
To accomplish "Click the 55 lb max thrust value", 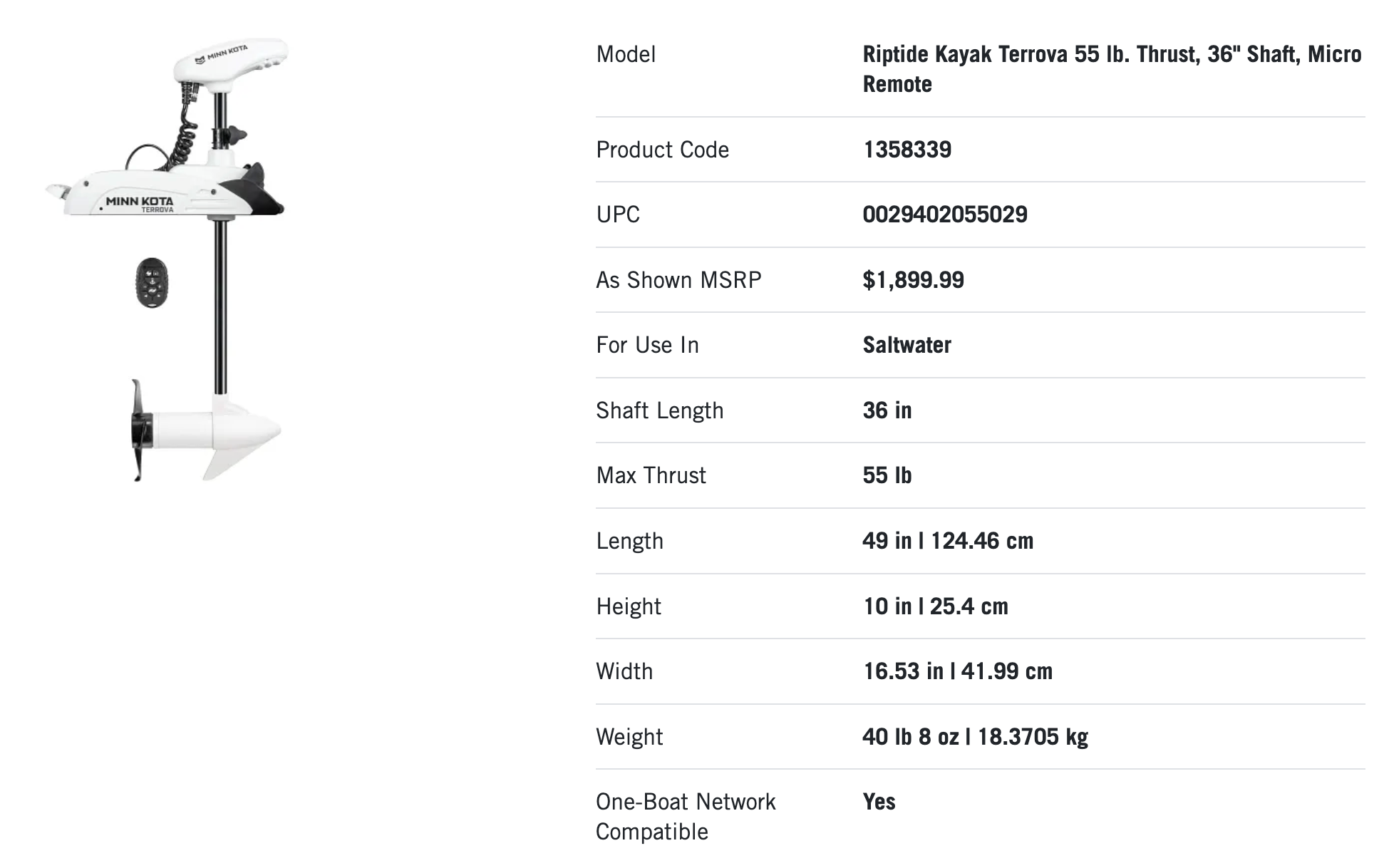I will coord(887,475).
